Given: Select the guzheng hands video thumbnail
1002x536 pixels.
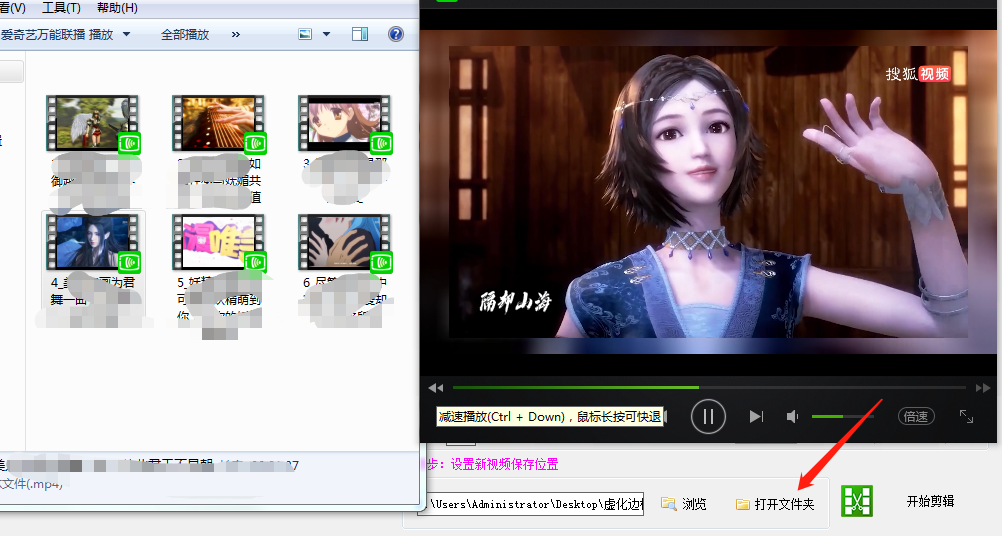Looking at the screenshot, I should [x=218, y=123].
